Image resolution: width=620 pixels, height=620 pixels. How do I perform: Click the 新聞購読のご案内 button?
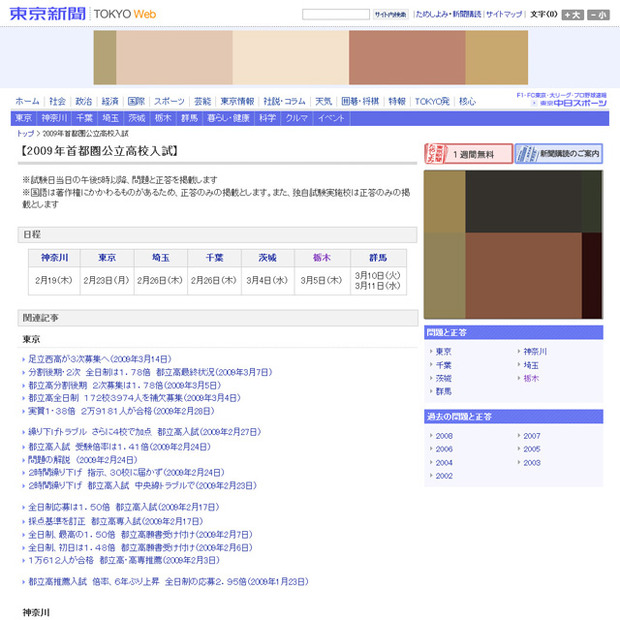[559, 153]
